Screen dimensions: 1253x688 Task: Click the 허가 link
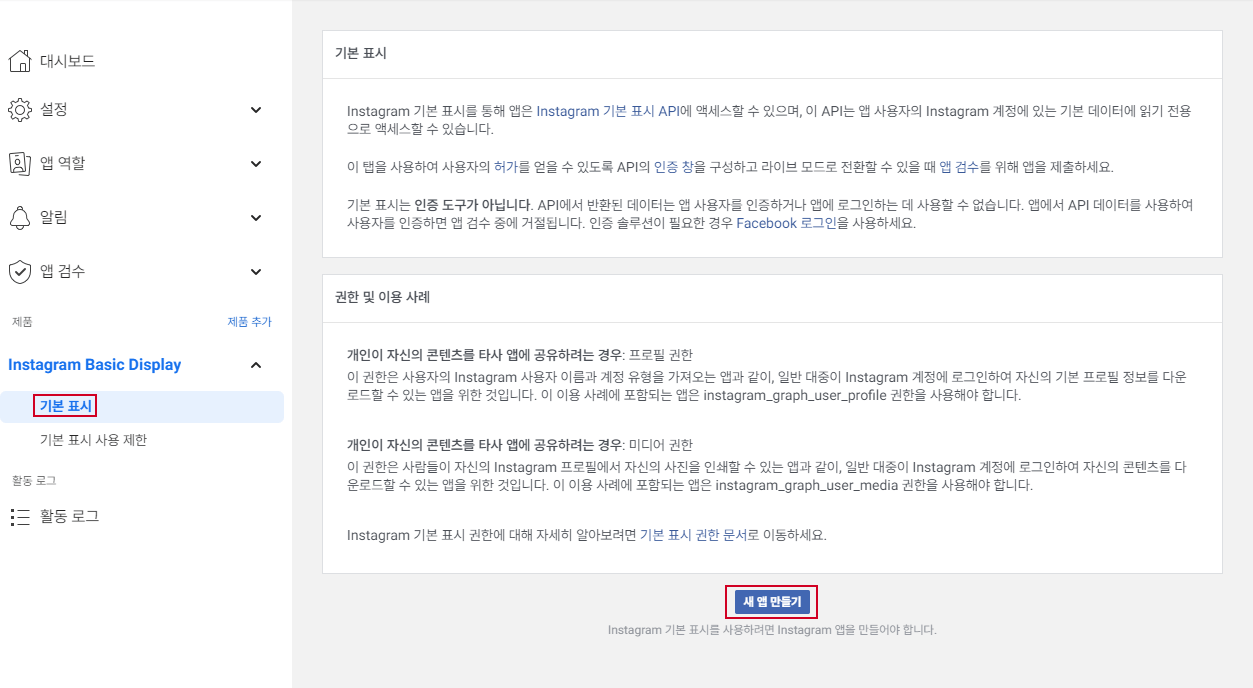pos(506,167)
